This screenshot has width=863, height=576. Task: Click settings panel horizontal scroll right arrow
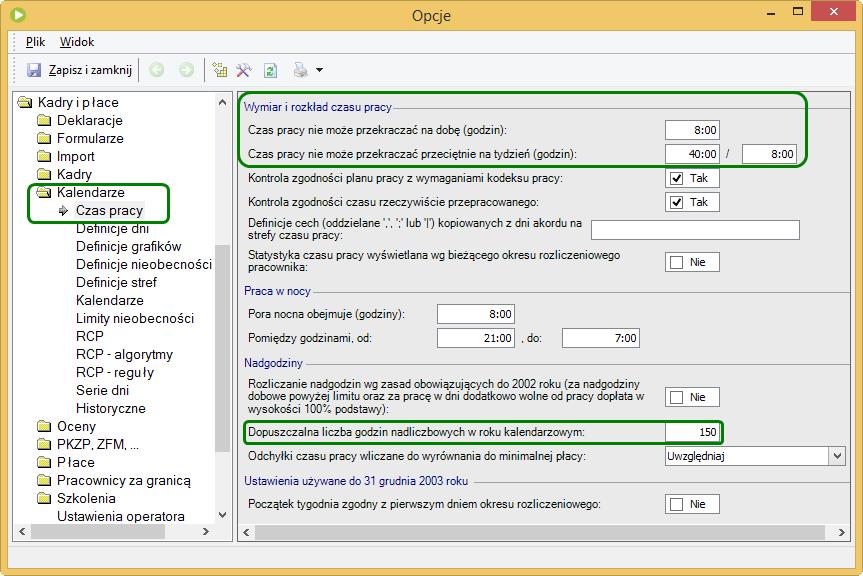click(x=842, y=532)
